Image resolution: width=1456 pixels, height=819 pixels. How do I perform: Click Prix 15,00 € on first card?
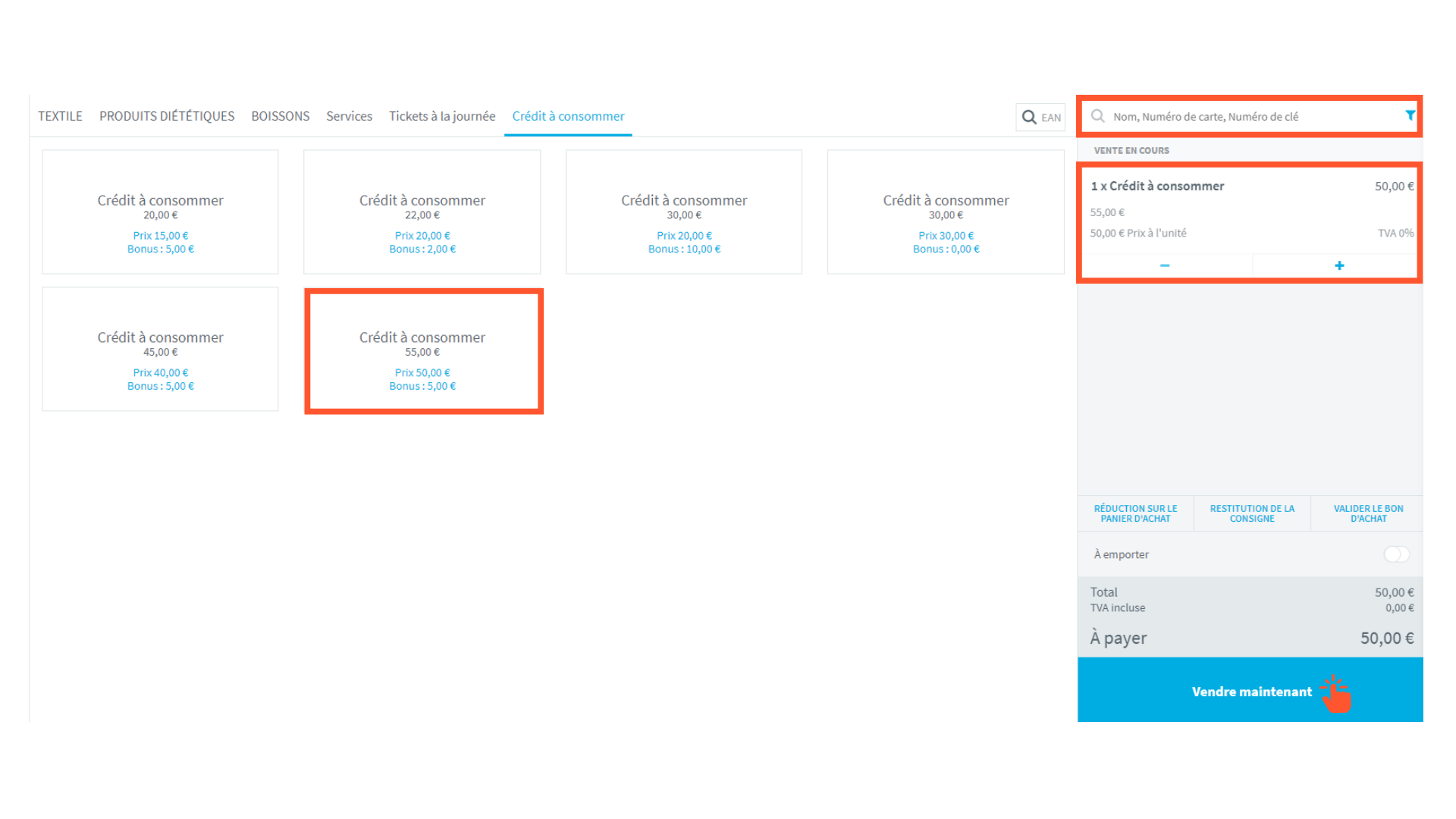click(160, 236)
